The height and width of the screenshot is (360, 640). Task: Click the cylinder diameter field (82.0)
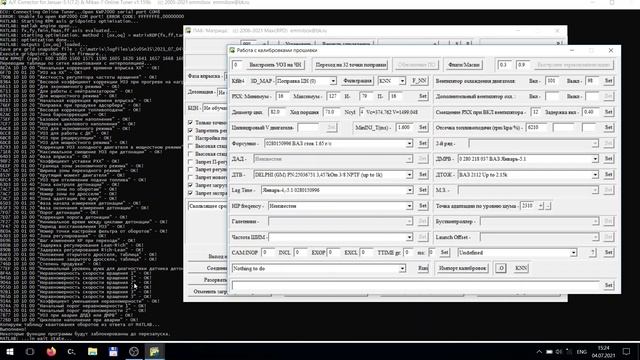(277, 112)
